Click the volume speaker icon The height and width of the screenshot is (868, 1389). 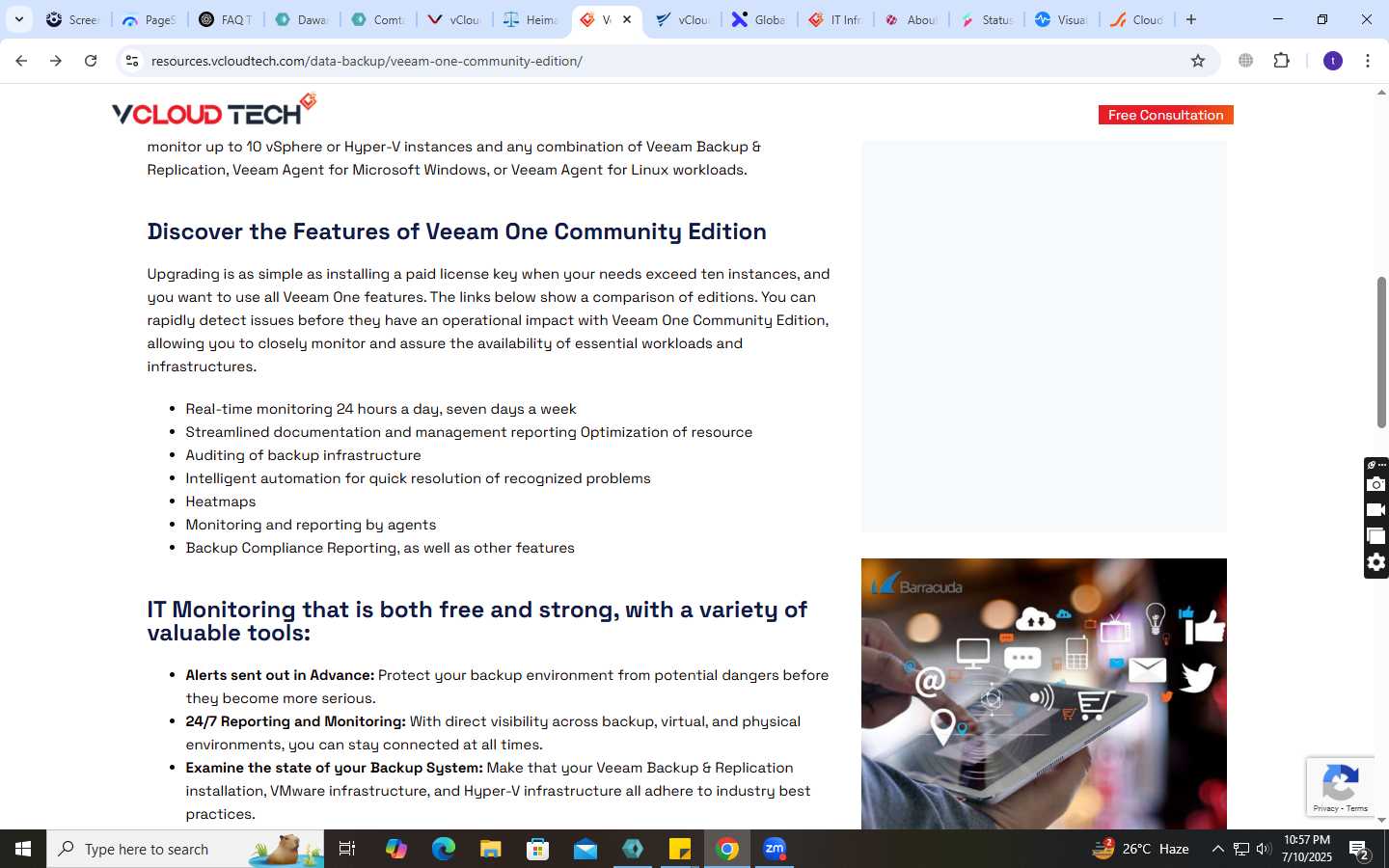(x=1264, y=849)
